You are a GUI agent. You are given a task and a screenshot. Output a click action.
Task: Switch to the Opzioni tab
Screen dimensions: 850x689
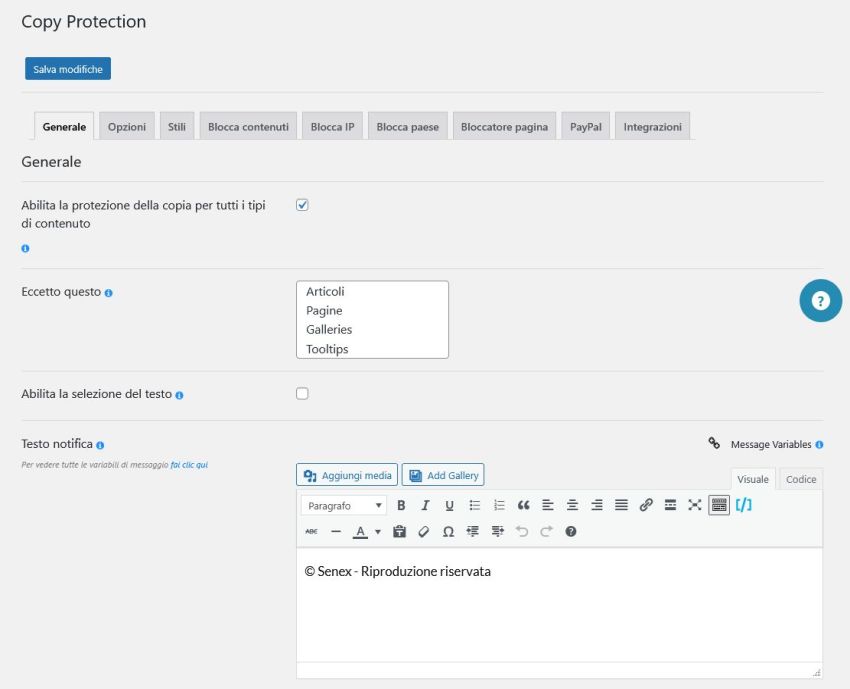point(127,126)
